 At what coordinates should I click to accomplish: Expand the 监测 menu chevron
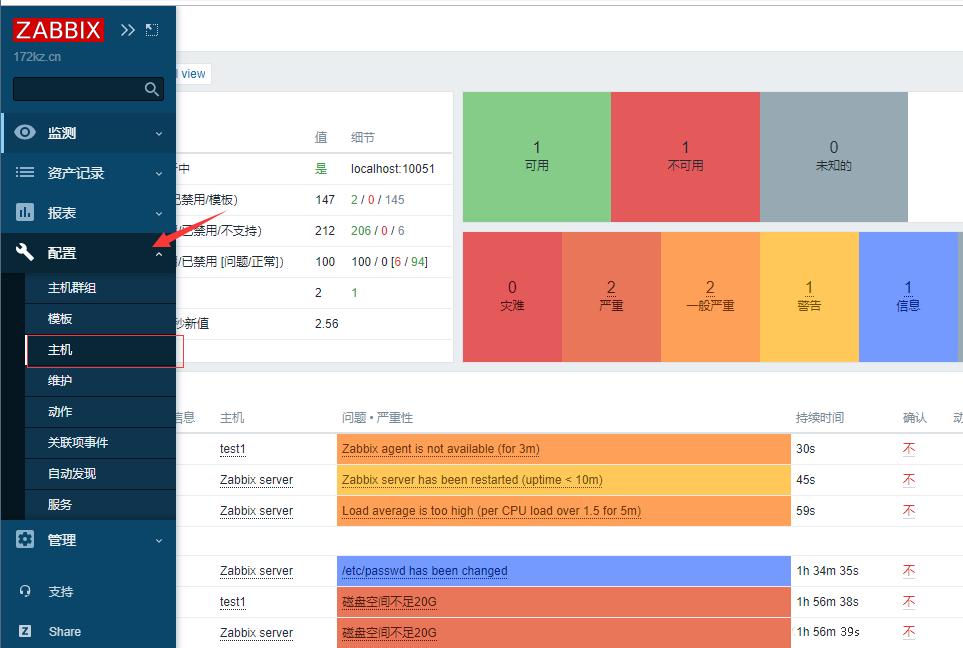coord(157,133)
